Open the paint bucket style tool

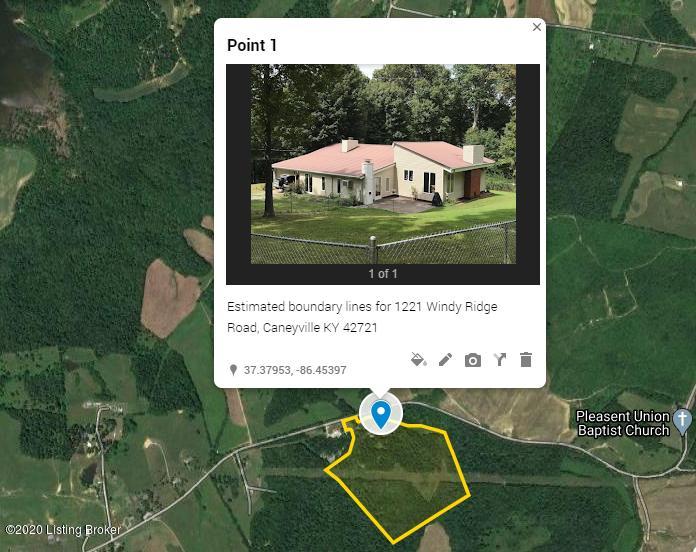click(419, 360)
